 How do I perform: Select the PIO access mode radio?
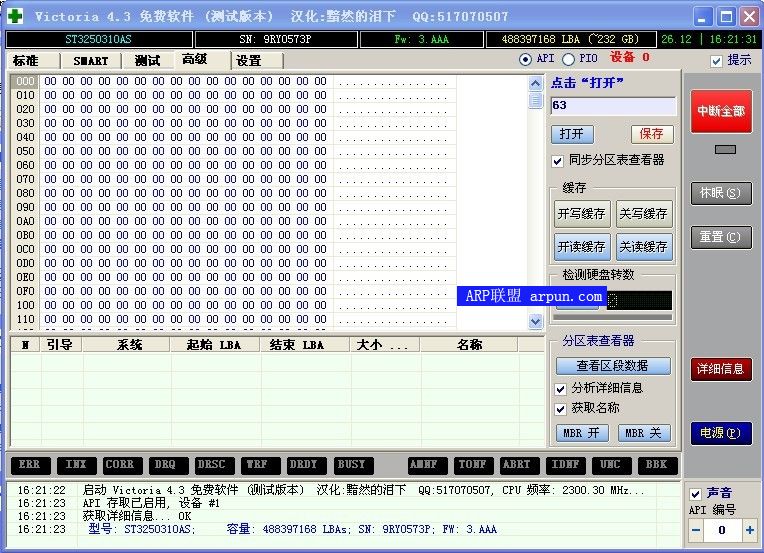pos(568,59)
